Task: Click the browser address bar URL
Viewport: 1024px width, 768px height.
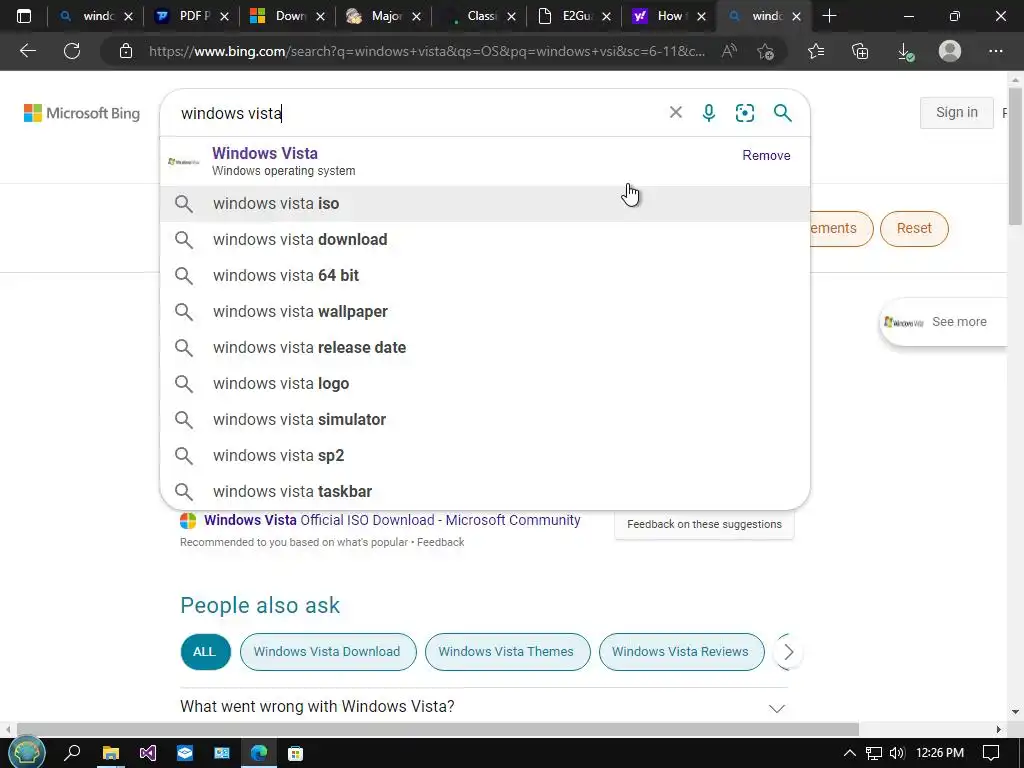Action: coord(427,51)
